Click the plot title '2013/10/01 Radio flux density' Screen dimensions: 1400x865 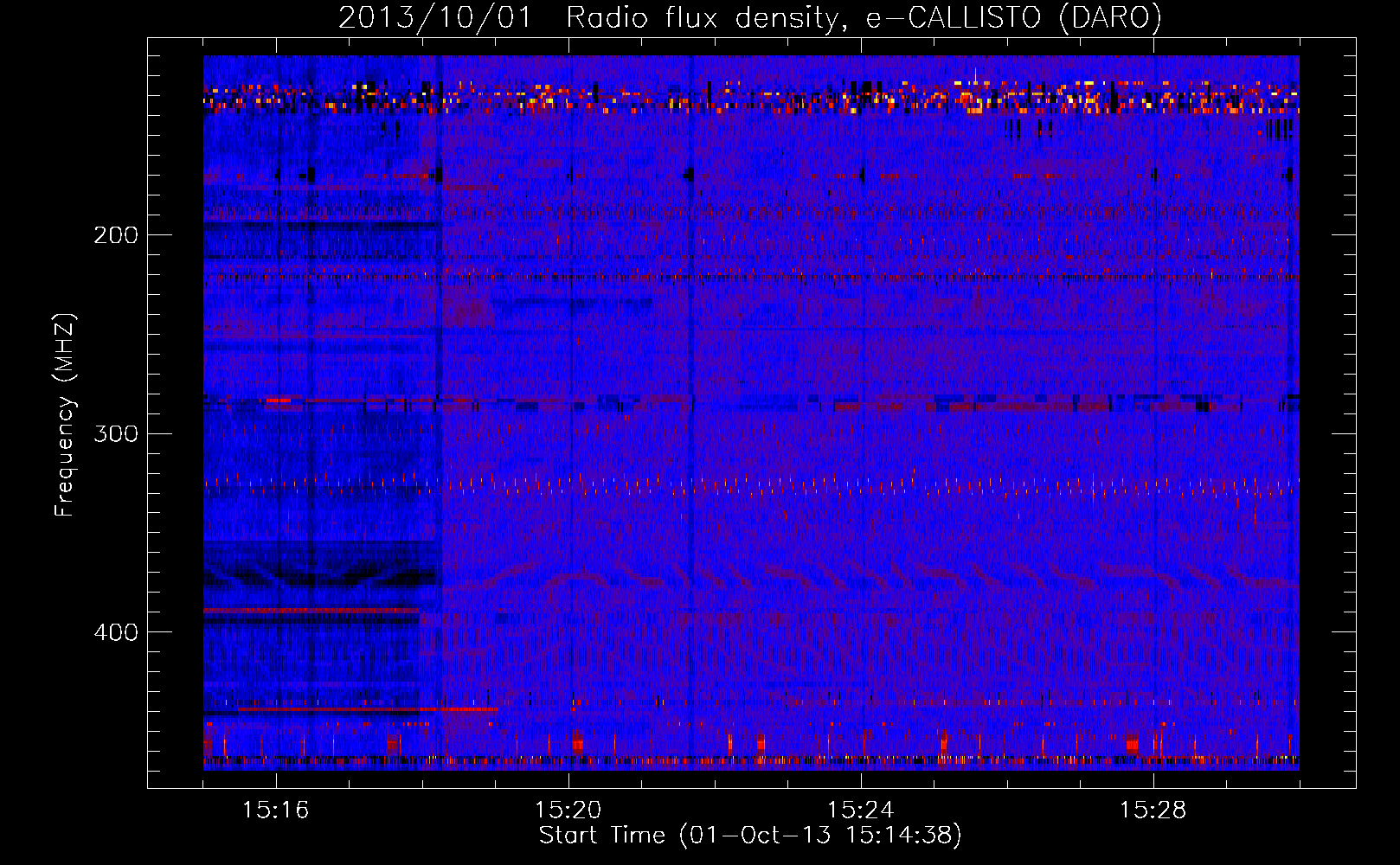click(749, 17)
